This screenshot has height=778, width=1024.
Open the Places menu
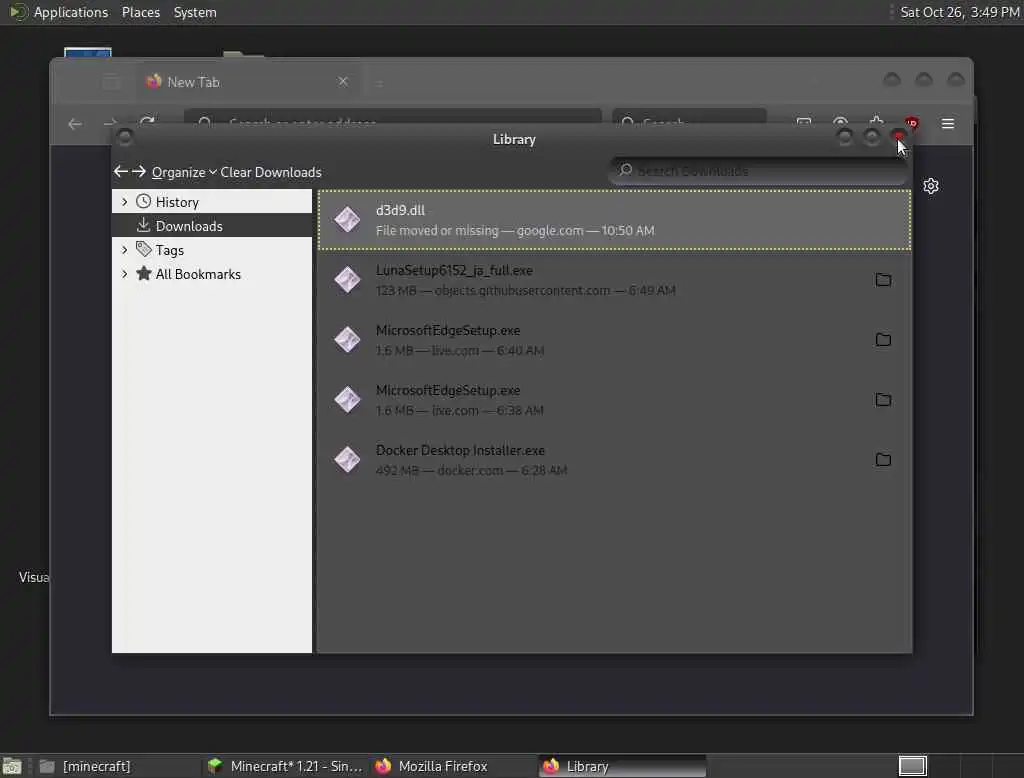141,12
